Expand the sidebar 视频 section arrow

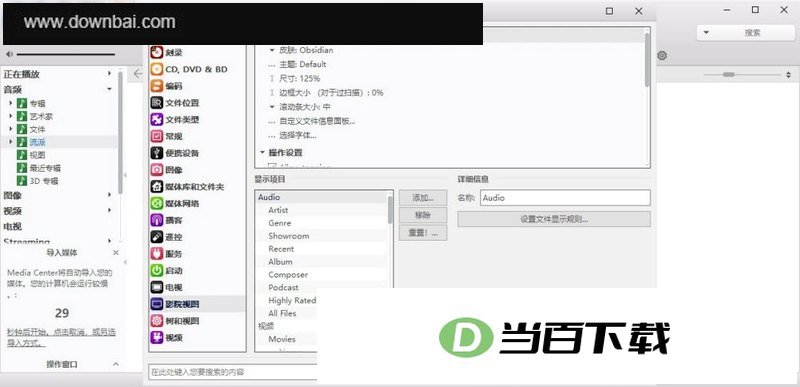pyautogui.click(x=109, y=211)
